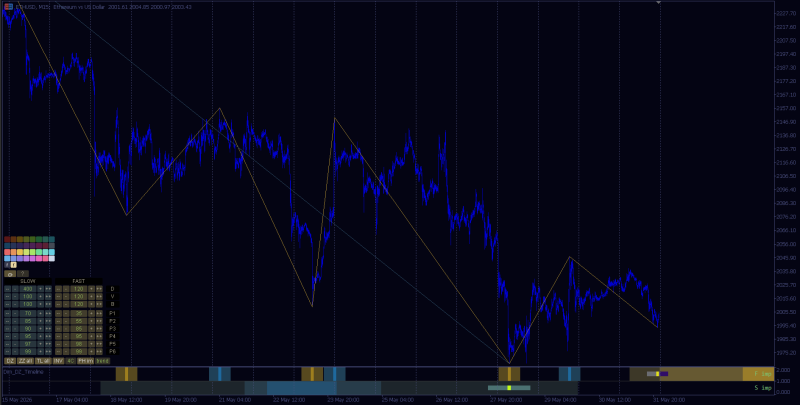
Task: Click the D row label
Action: point(112,289)
